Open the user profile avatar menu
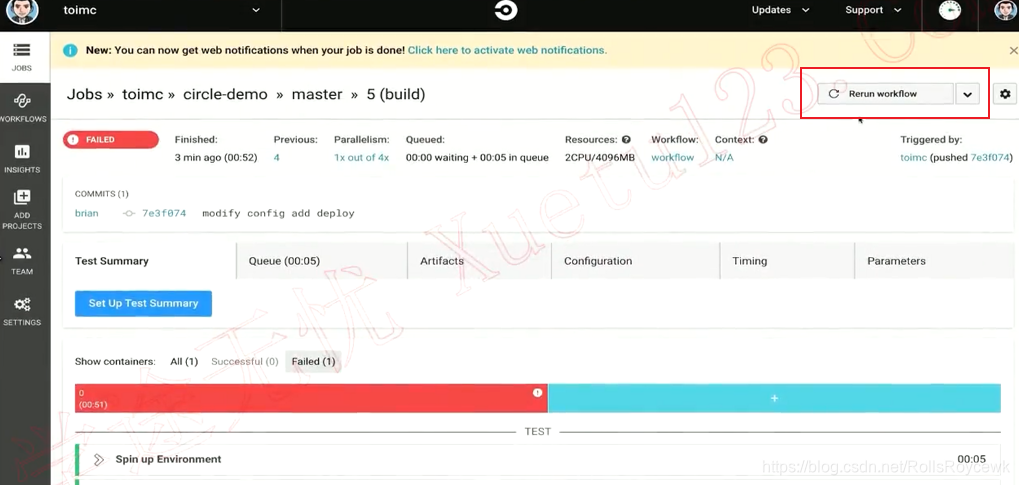 point(1007,10)
